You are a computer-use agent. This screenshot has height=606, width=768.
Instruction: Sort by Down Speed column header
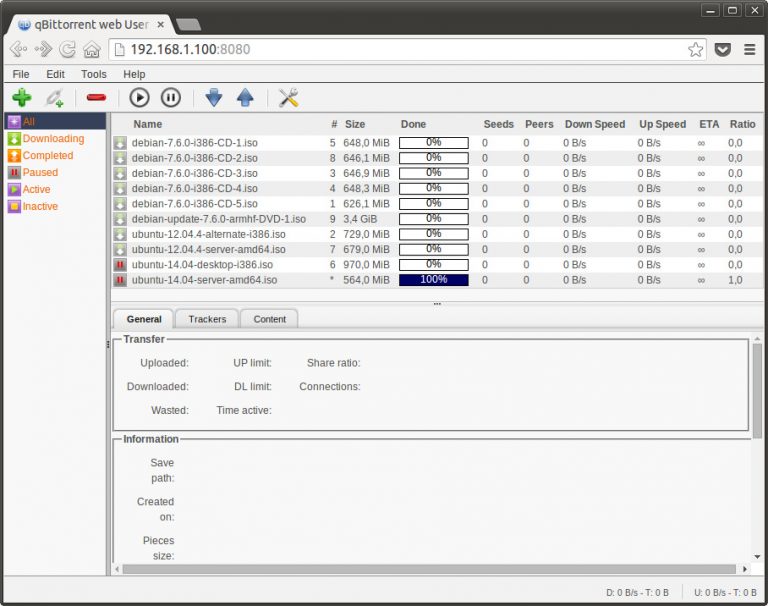click(x=595, y=124)
